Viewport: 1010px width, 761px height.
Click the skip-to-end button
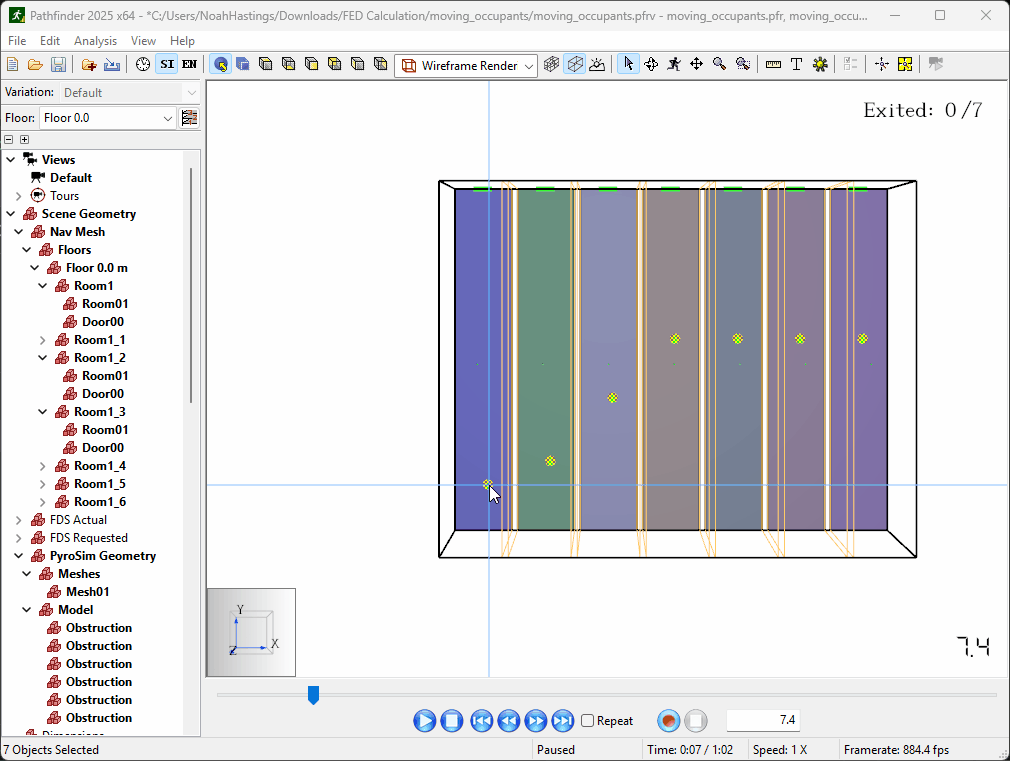coord(562,720)
